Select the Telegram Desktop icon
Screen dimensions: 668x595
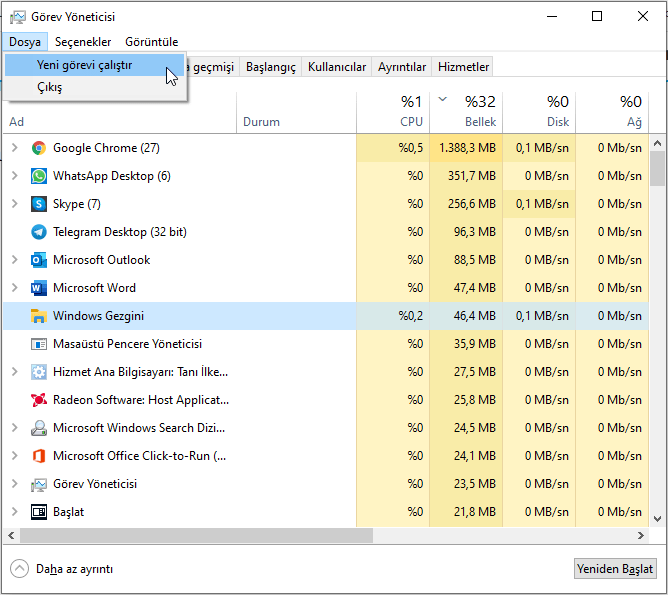click(x=39, y=232)
